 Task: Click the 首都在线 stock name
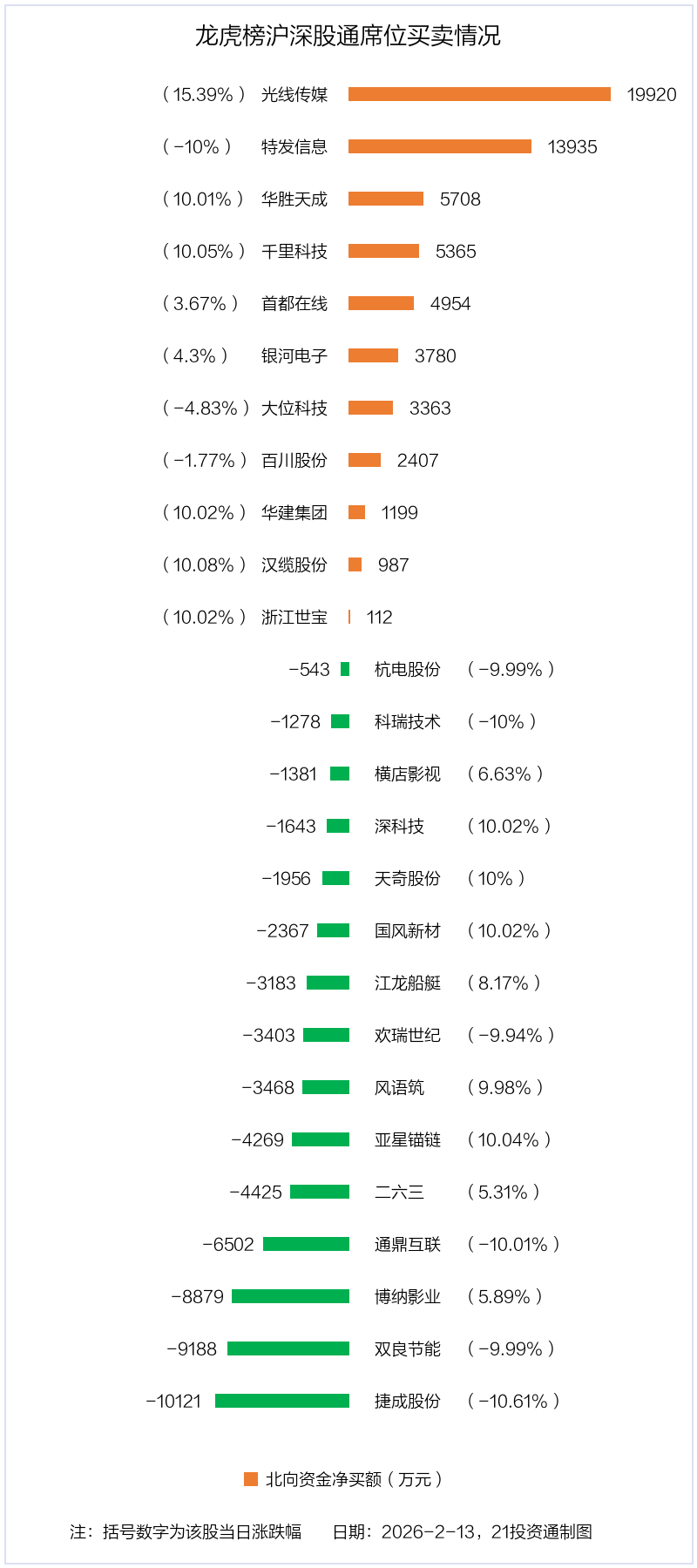tap(294, 304)
